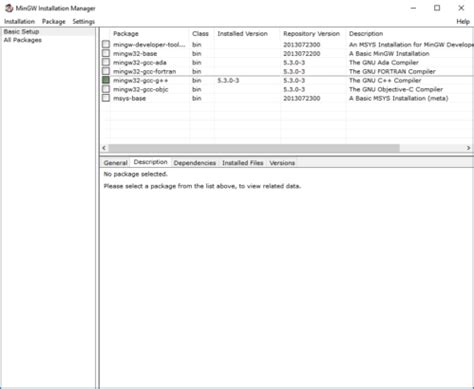The image size is (474, 389).
Task: Switch to the Description tab
Action: click(x=150, y=162)
